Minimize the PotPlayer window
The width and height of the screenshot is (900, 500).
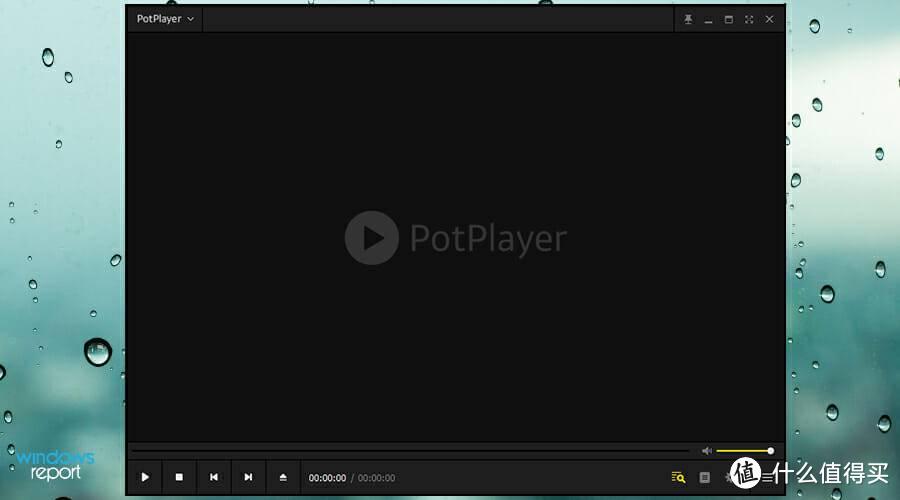(708, 20)
